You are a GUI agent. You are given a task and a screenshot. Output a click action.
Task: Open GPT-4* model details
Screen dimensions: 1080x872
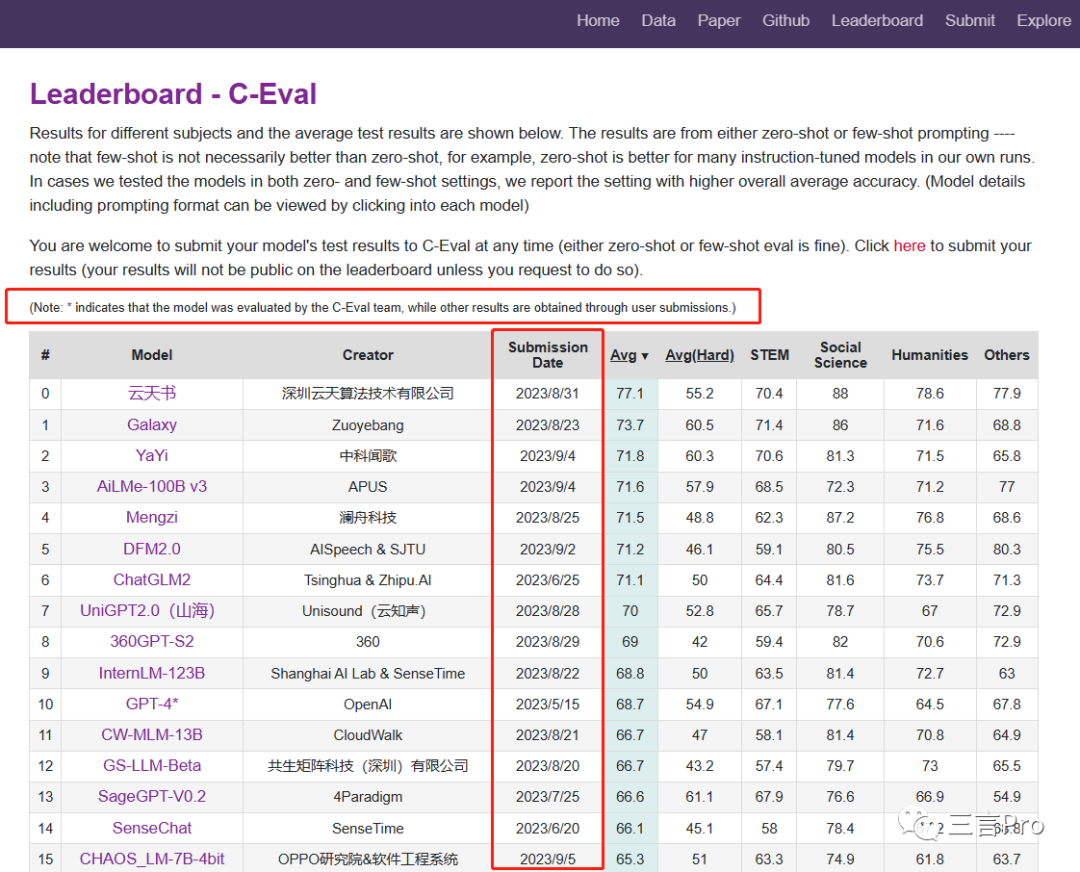(x=152, y=704)
